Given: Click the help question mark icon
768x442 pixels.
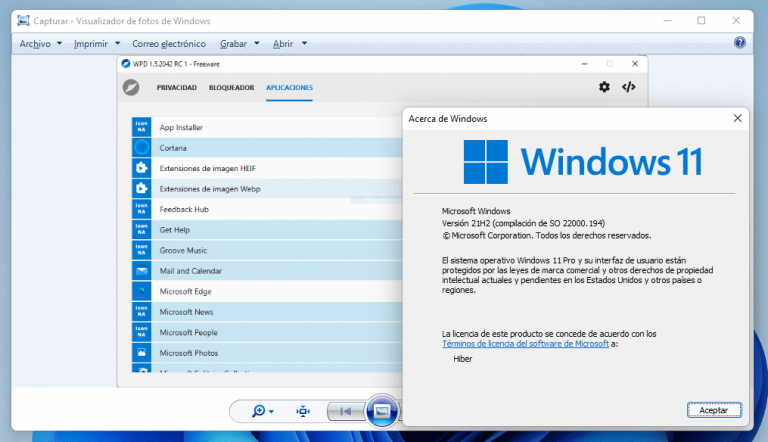Looking at the screenshot, I should pos(739,43).
